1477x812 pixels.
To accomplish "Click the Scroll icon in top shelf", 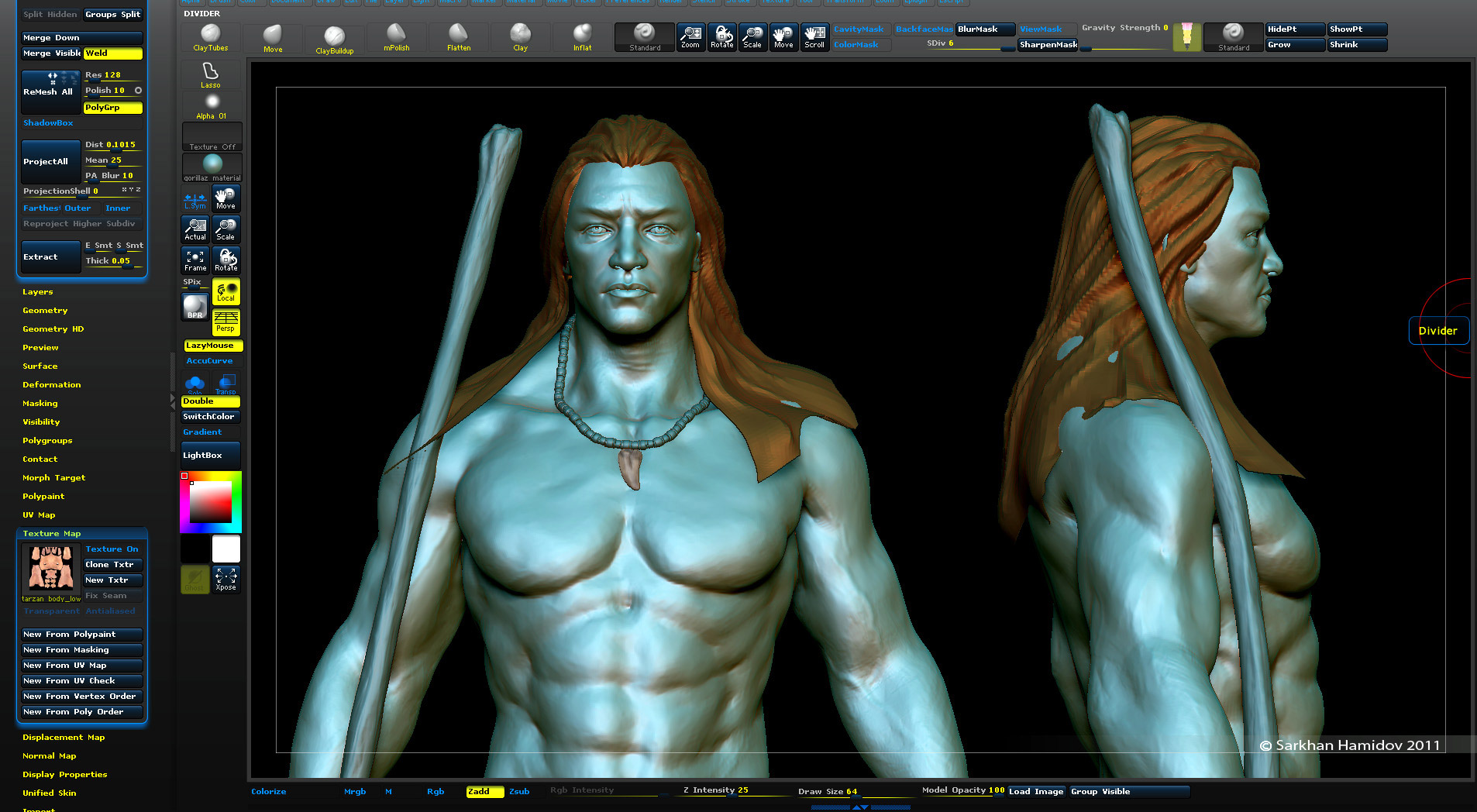I will 814,37.
